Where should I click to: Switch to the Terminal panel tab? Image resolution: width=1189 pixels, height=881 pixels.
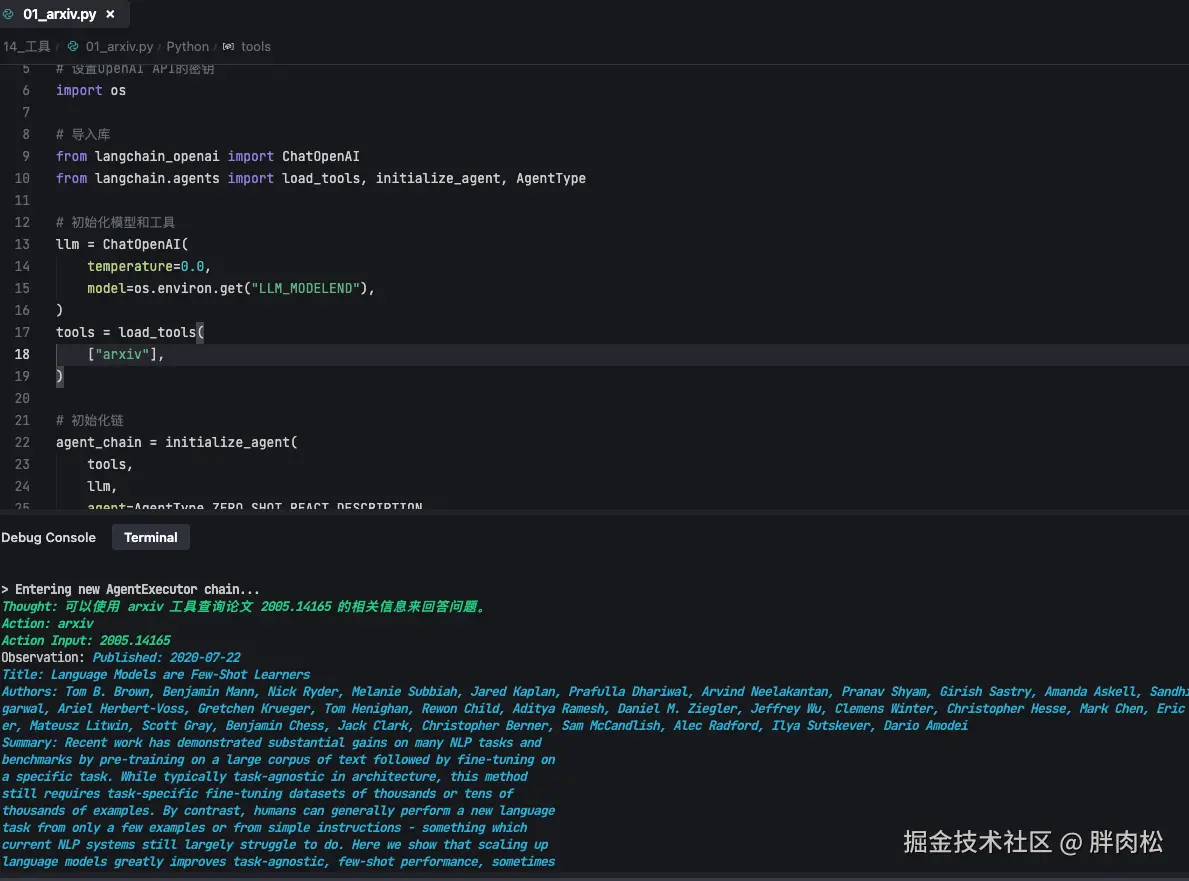[x=150, y=538]
